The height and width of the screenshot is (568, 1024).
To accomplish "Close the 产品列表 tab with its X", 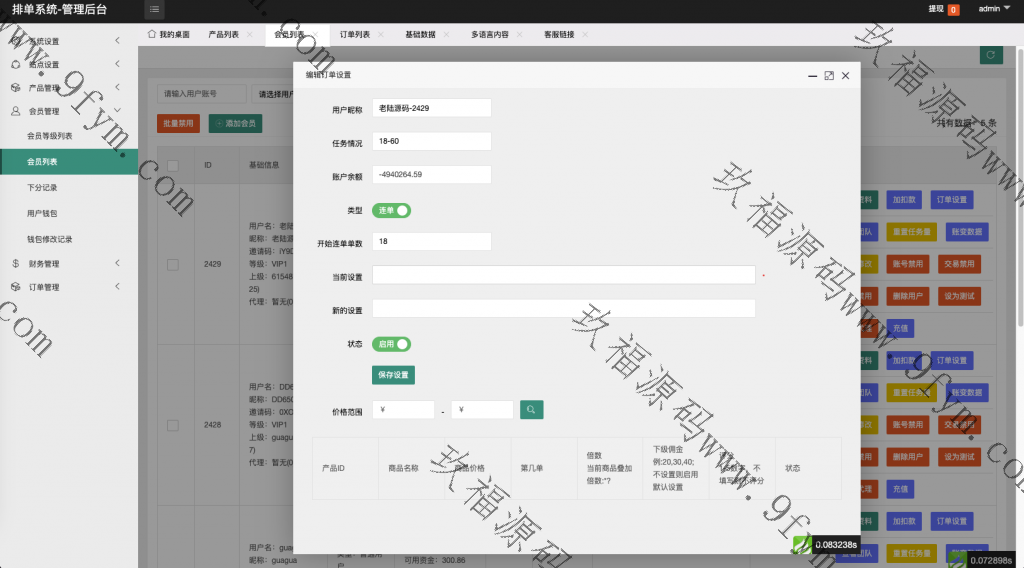I will (248, 34).
